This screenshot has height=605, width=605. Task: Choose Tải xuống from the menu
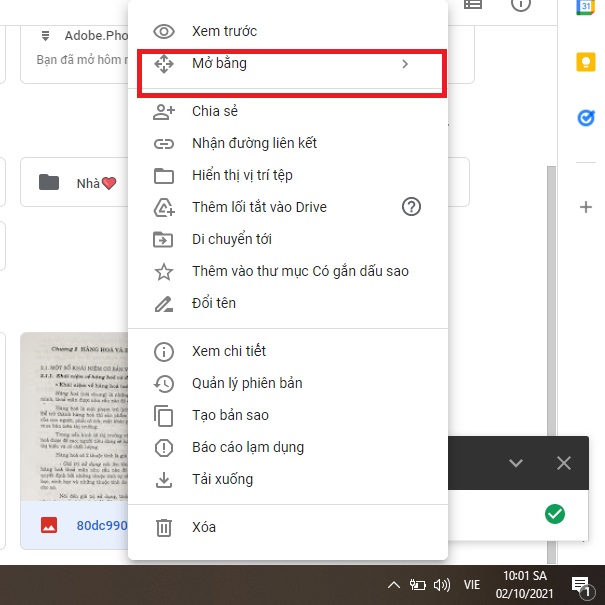pyautogui.click(x=288, y=480)
